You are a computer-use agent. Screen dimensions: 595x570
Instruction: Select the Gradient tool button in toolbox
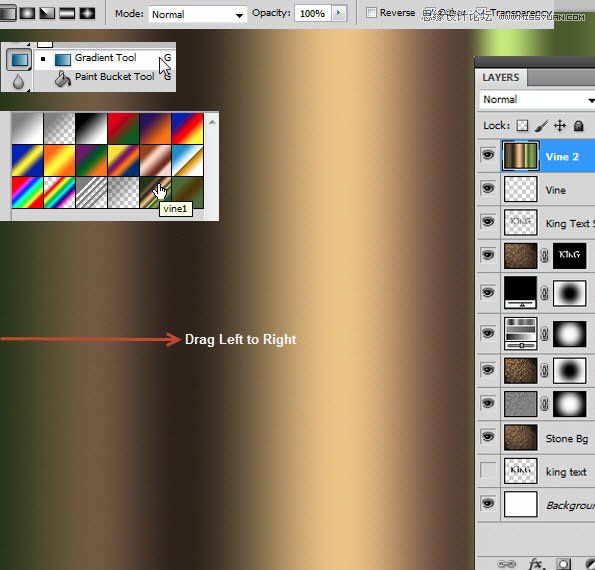point(19,60)
